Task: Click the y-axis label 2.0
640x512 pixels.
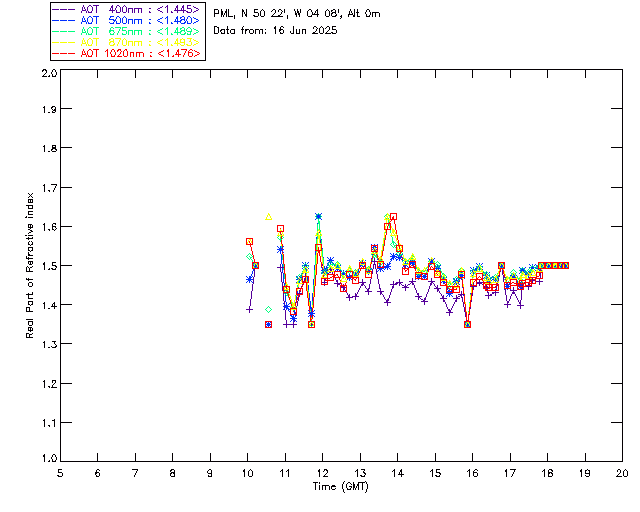Action: [x=49, y=73]
